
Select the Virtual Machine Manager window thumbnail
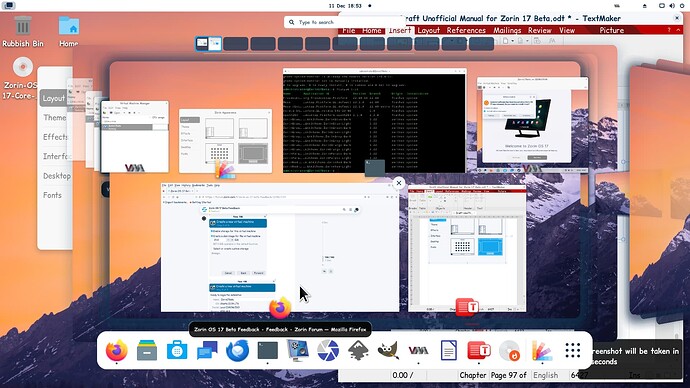click(135, 137)
